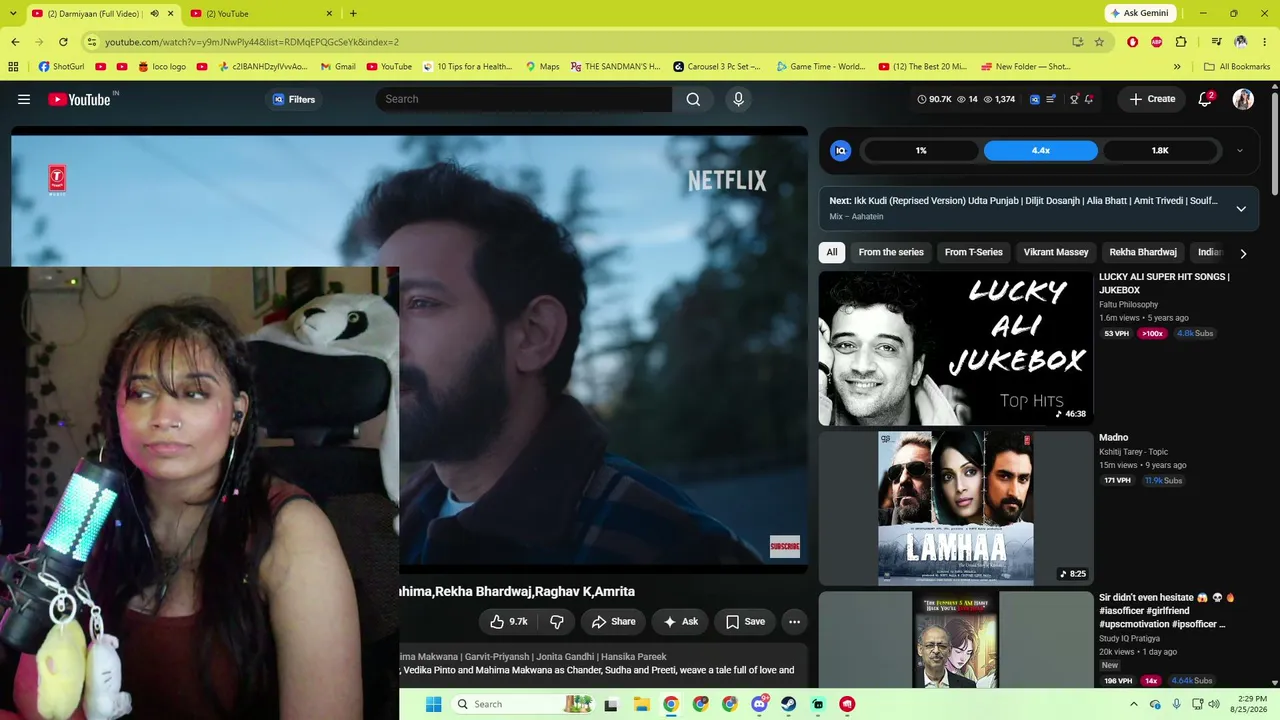Click the Ask button below the video
The image size is (1280, 720).
(681, 621)
